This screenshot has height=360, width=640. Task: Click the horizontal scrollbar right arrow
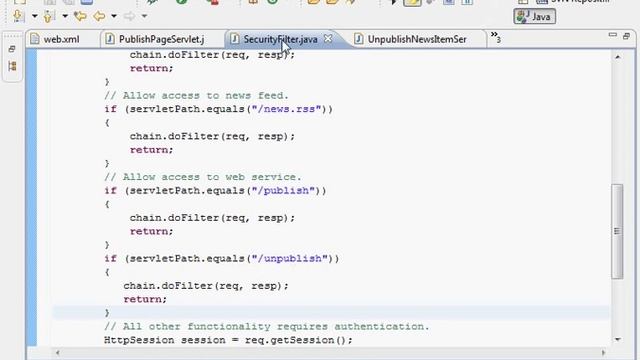coord(603,352)
